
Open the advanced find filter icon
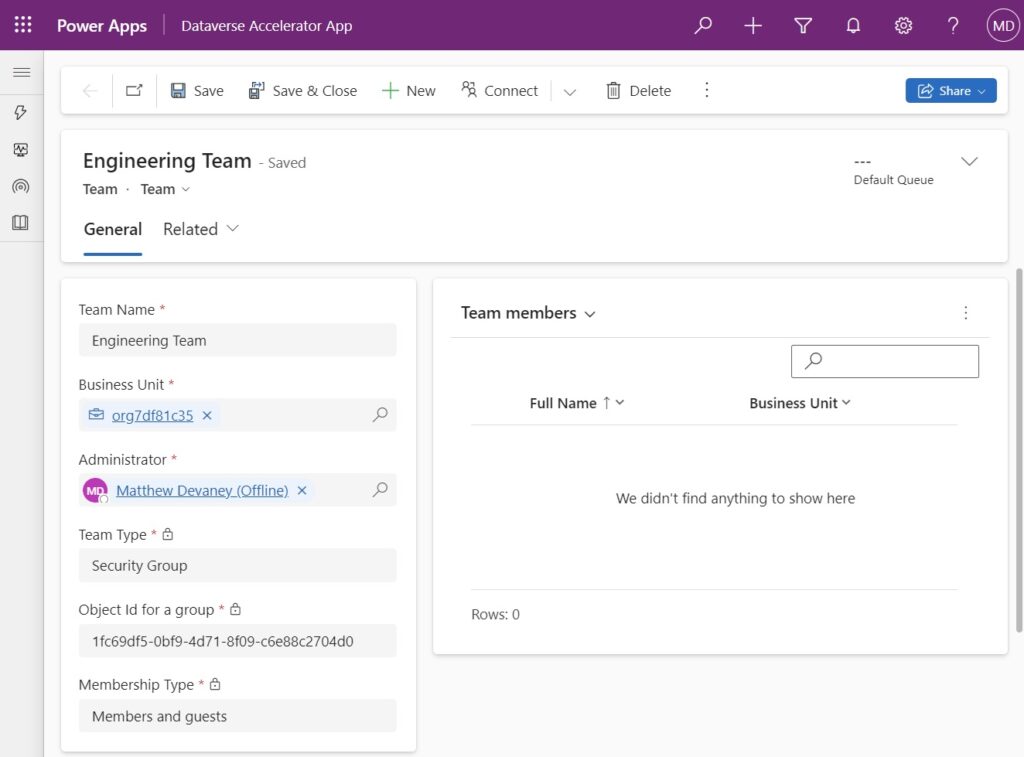(803, 25)
